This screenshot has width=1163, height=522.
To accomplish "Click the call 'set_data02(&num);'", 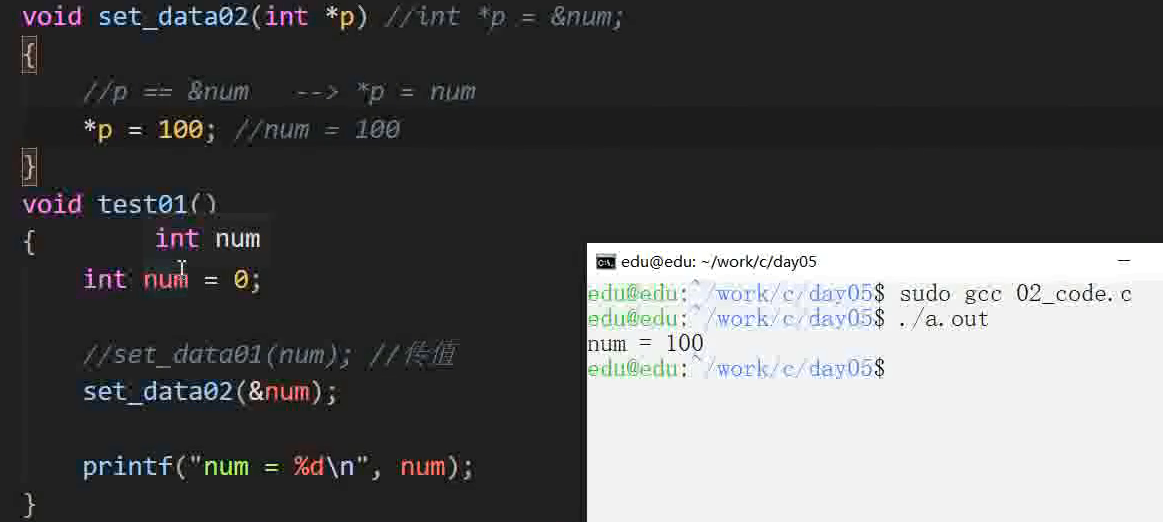I will click(x=210, y=392).
